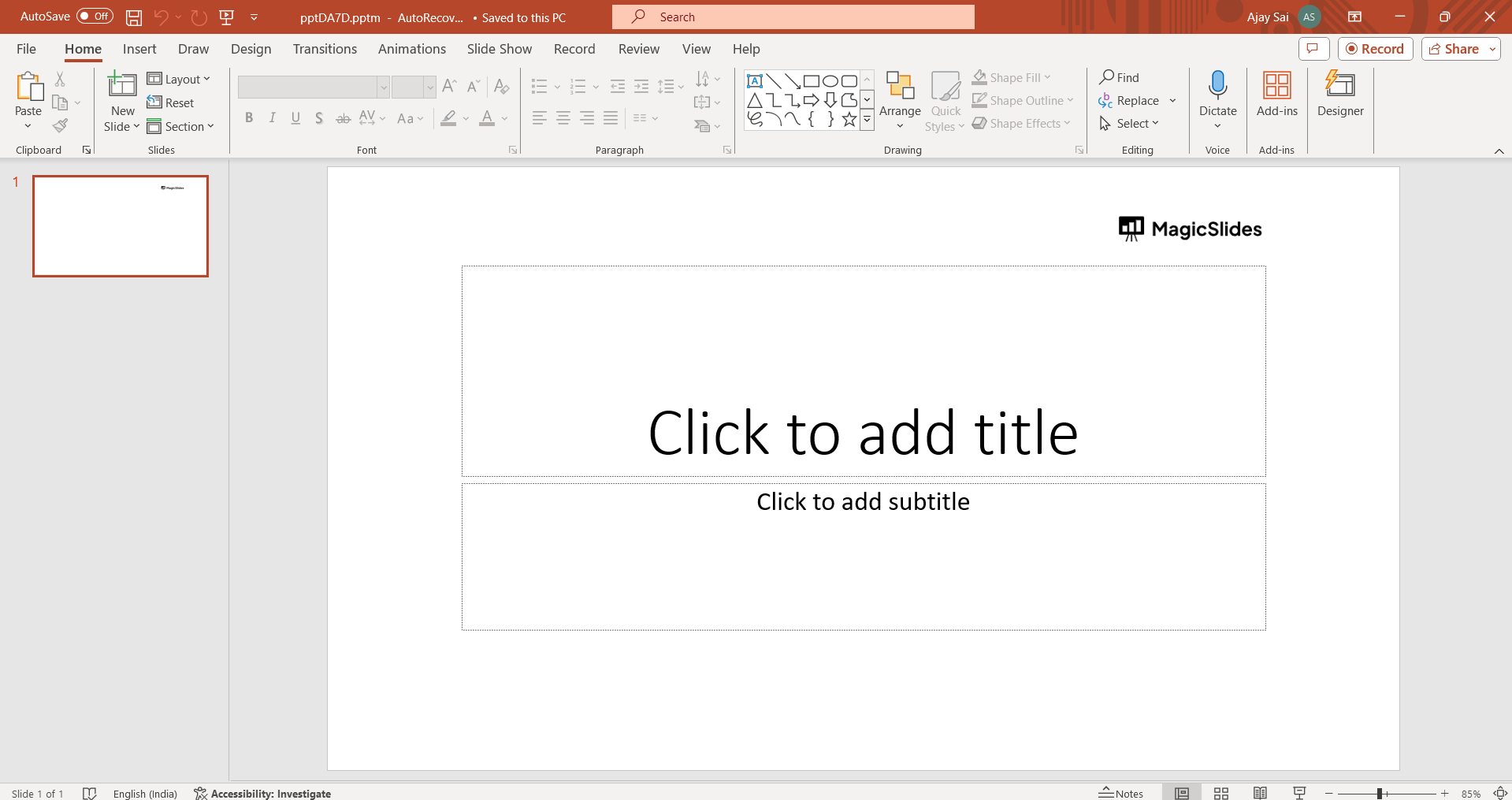Click the Format Painter brush icon
The width and height of the screenshot is (1512, 800).
click(60, 126)
